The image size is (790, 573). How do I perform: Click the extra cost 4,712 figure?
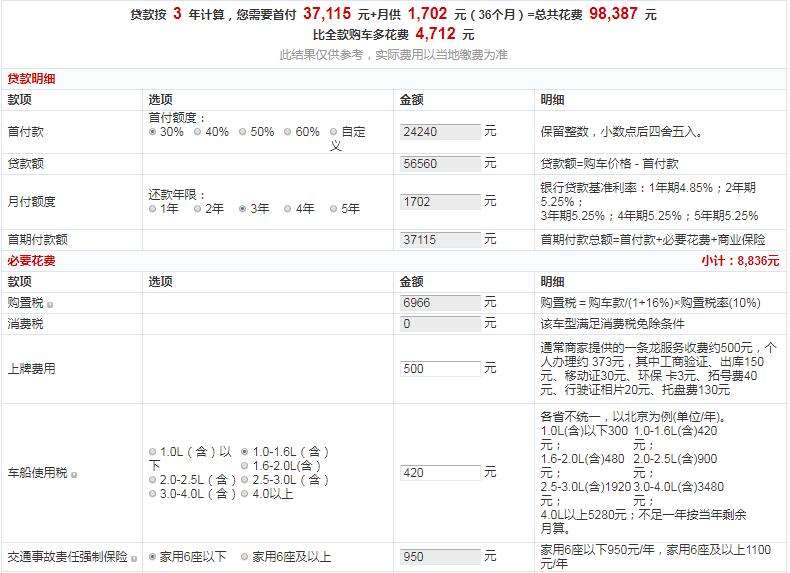tap(435, 34)
